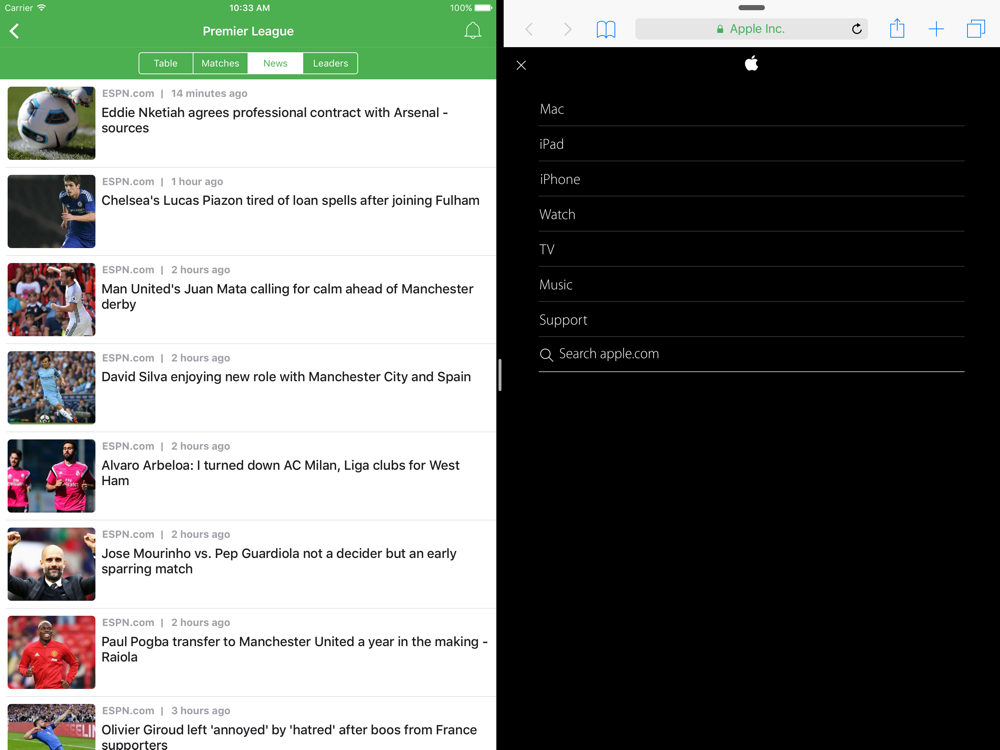Close the Apple site menu with X
The width and height of the screenshot is (1000, 750).
pos(521,65)
